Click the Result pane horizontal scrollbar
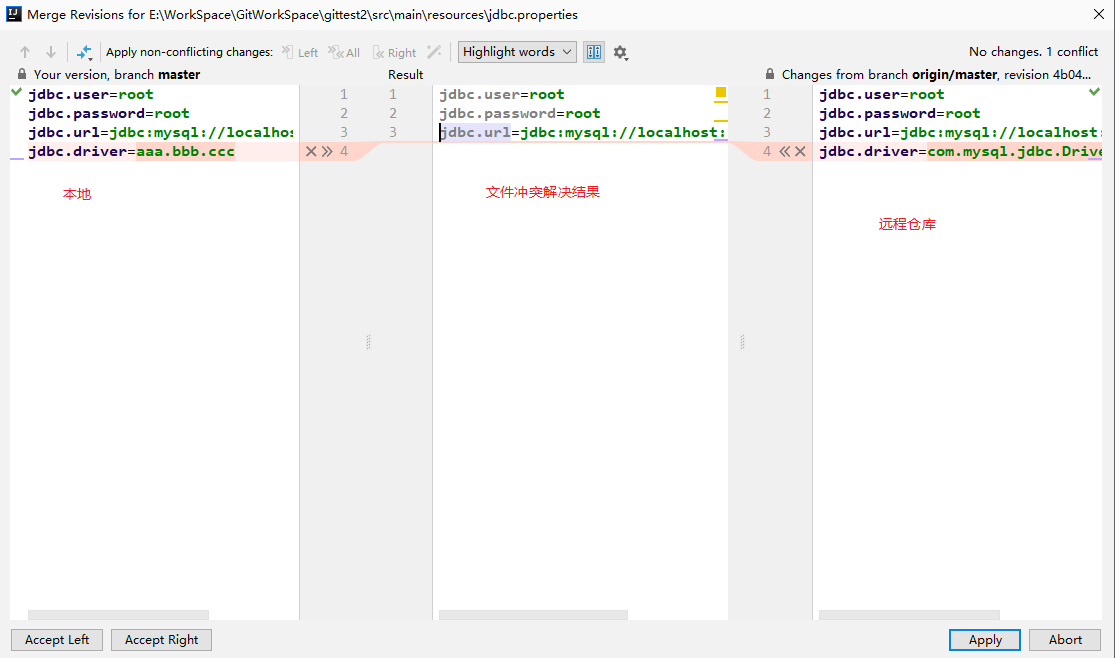Image resolution: width=1115 pixels, height=658 pixels. click(x=533, y=615)
